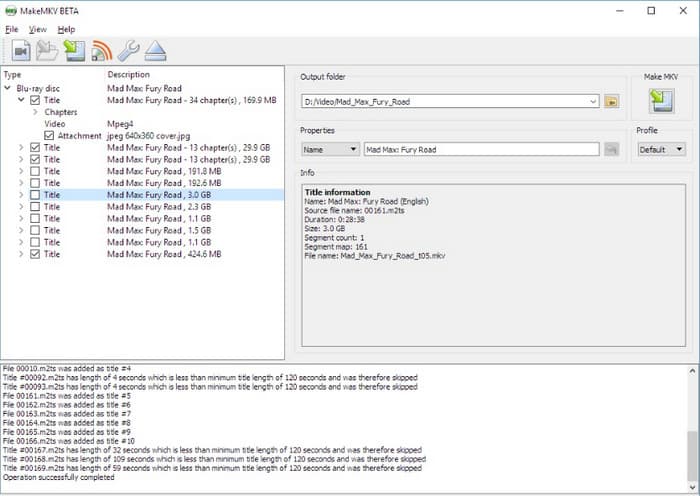This screenshot has height=496, width=700.
Task: Select the Video Mpeg4 tree row
Action: [142, 124]
